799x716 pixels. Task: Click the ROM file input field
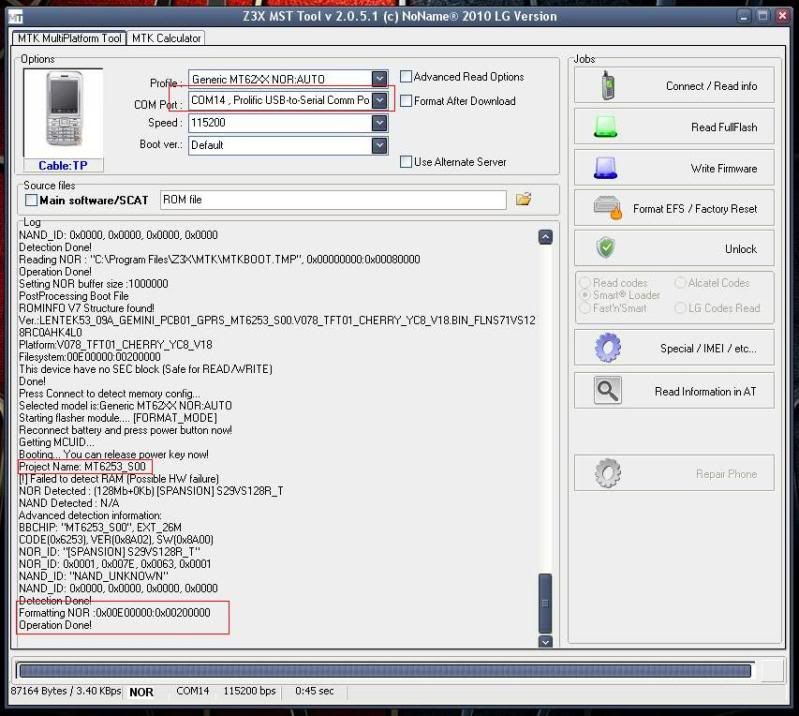click(x=331, y=200)
